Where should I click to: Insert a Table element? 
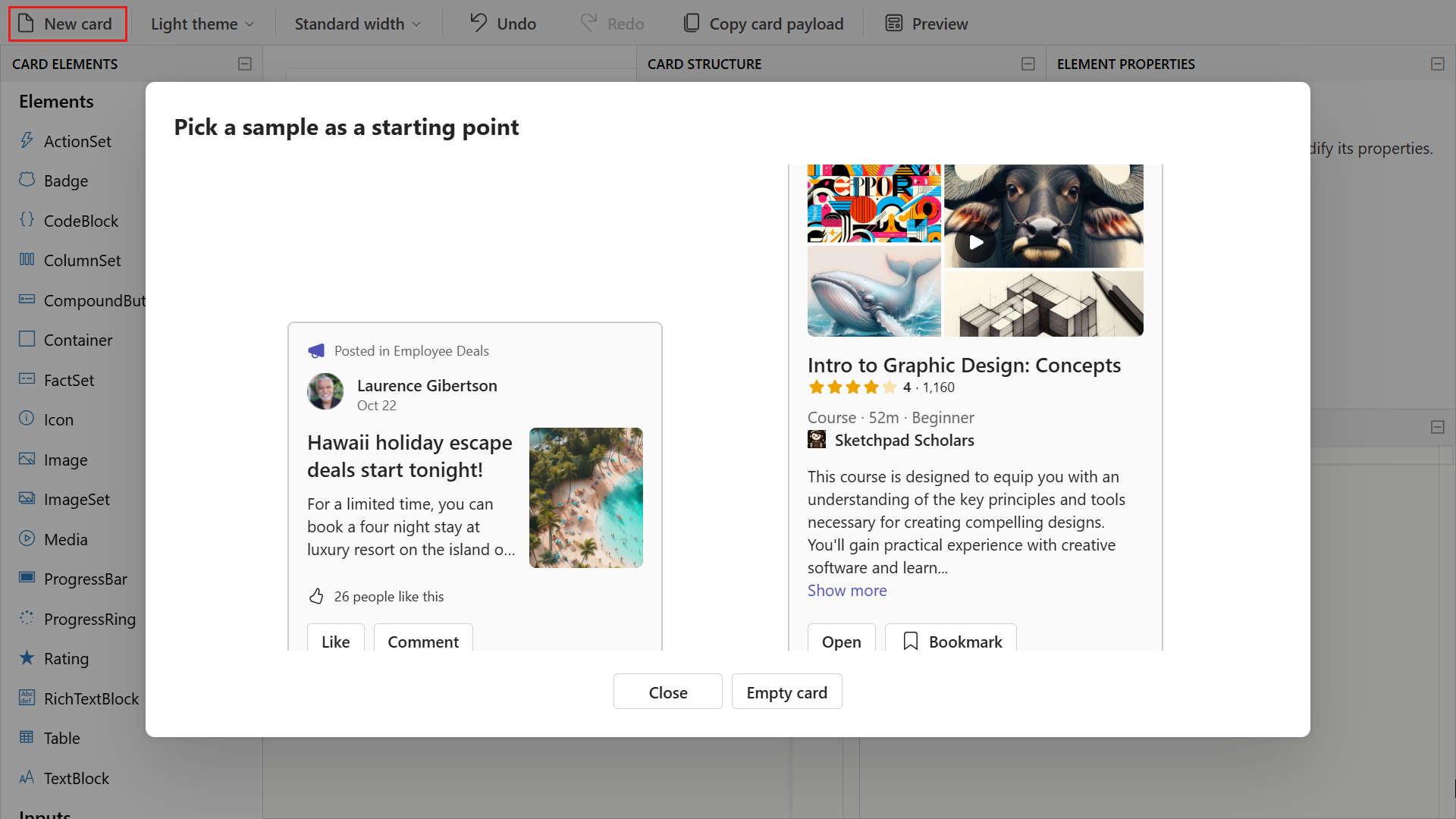61,738
